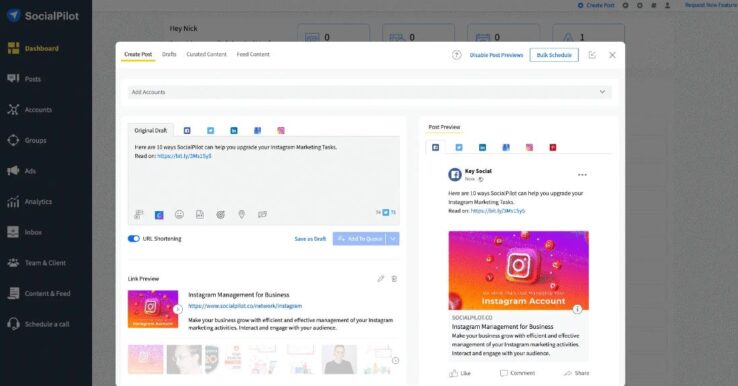
Task: Switch to the Feed Content tab
Action: 253,54
